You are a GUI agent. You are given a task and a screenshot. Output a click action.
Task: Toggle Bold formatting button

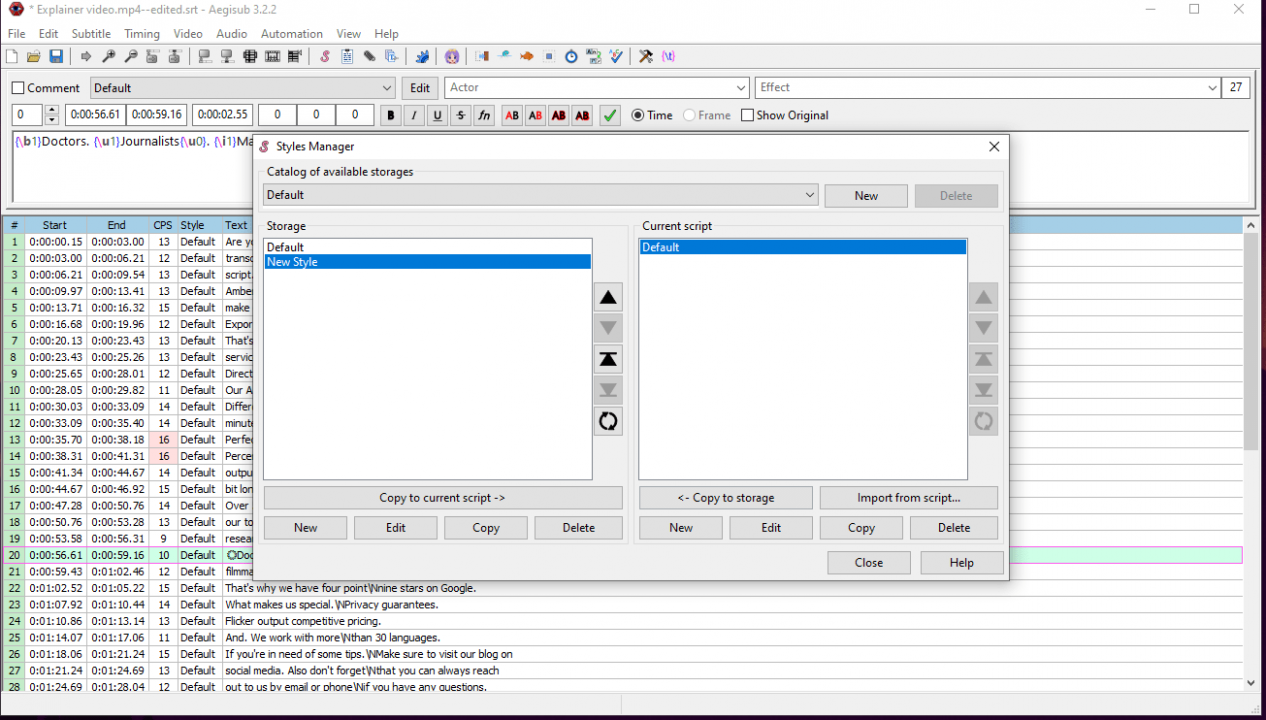click(391, 116)
